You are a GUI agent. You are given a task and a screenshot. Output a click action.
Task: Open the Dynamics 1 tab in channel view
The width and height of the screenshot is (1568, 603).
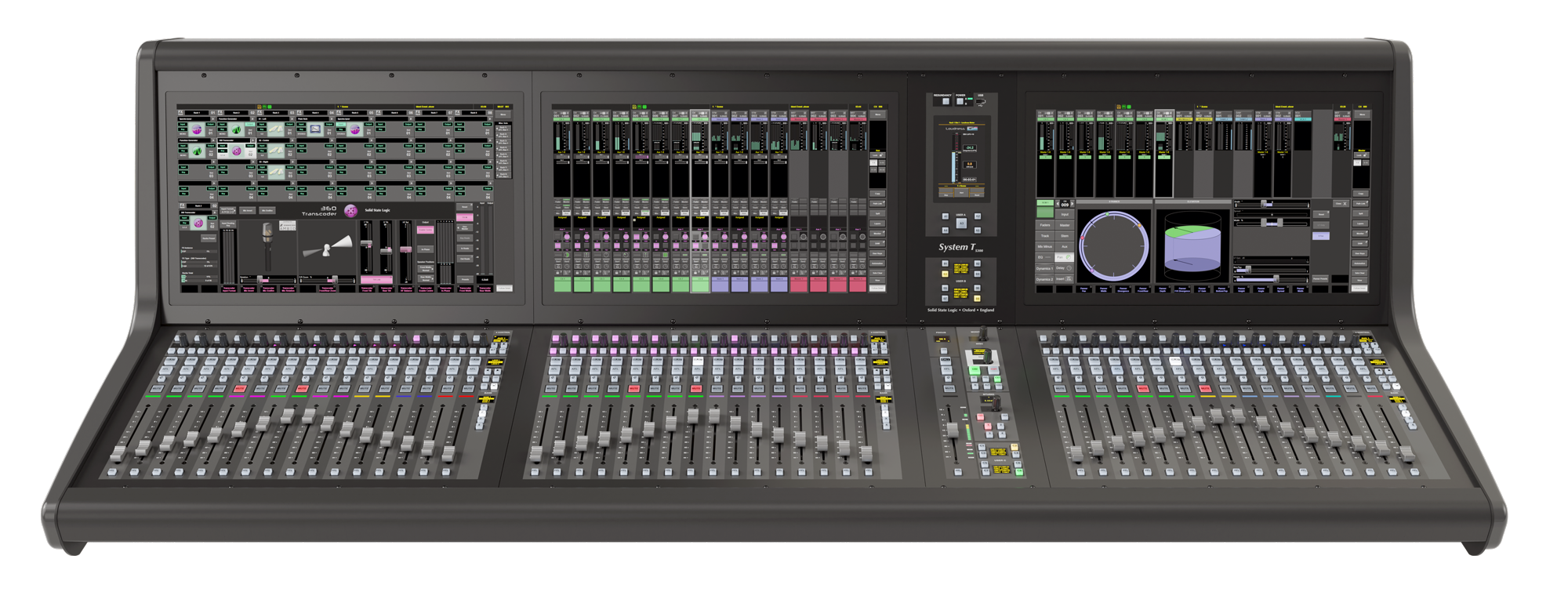1044,268
